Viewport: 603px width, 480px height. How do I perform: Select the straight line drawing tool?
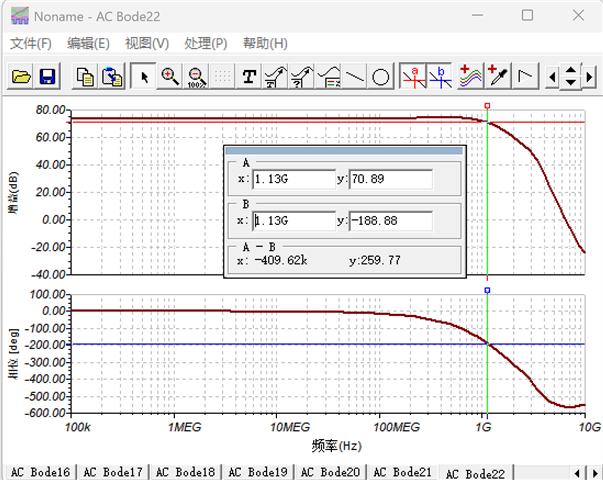[355, 76]
